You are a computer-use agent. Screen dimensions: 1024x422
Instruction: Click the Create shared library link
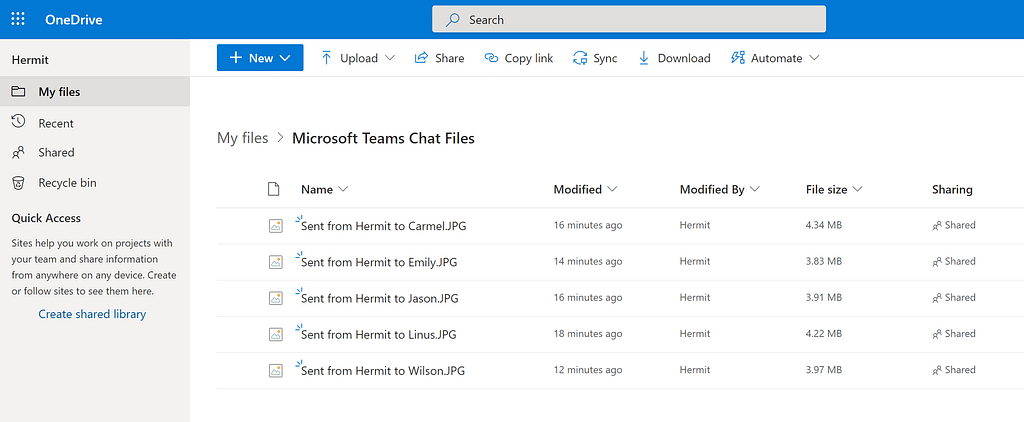(92, 314)
